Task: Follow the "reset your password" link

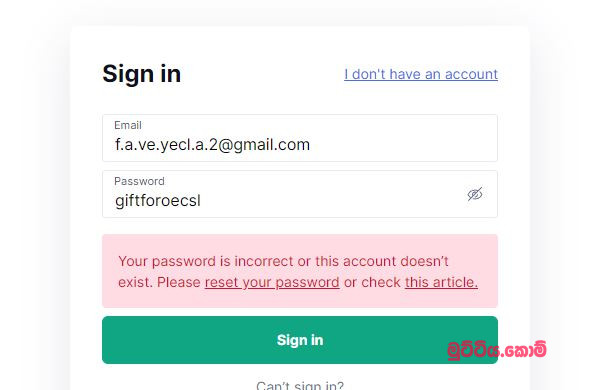Action: pyautogui.click(x=272, y=282)
